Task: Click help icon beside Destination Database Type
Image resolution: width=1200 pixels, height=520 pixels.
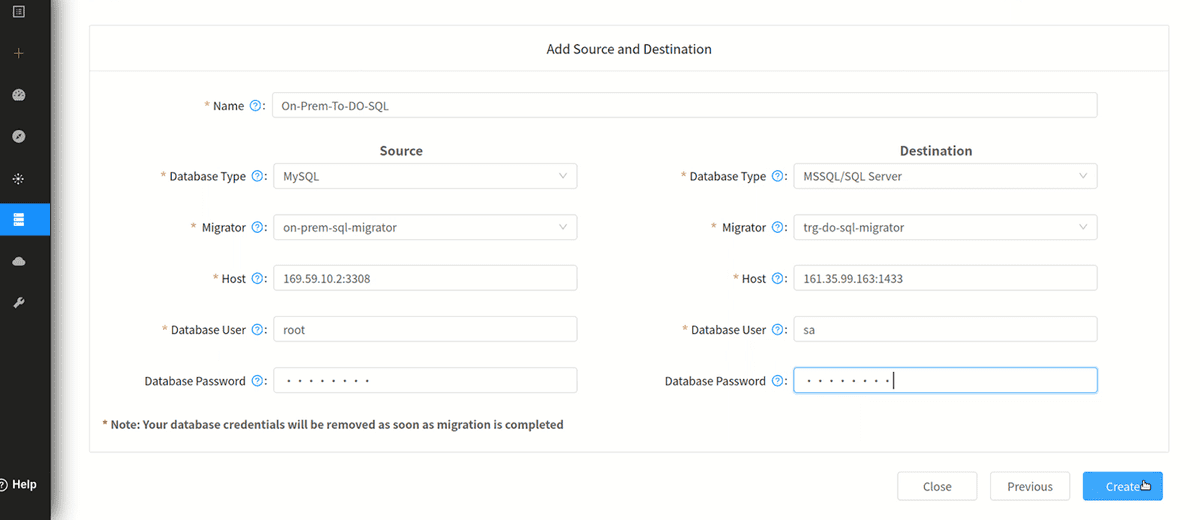Action: coord(777,176)
